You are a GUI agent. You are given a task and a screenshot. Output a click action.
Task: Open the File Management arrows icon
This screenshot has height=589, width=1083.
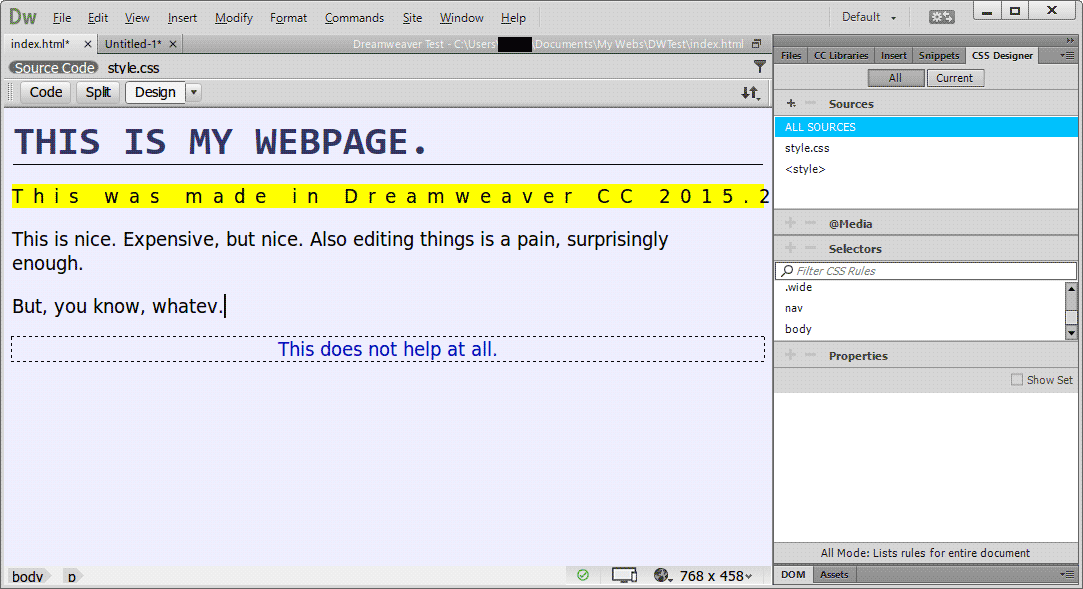point(751,93)
